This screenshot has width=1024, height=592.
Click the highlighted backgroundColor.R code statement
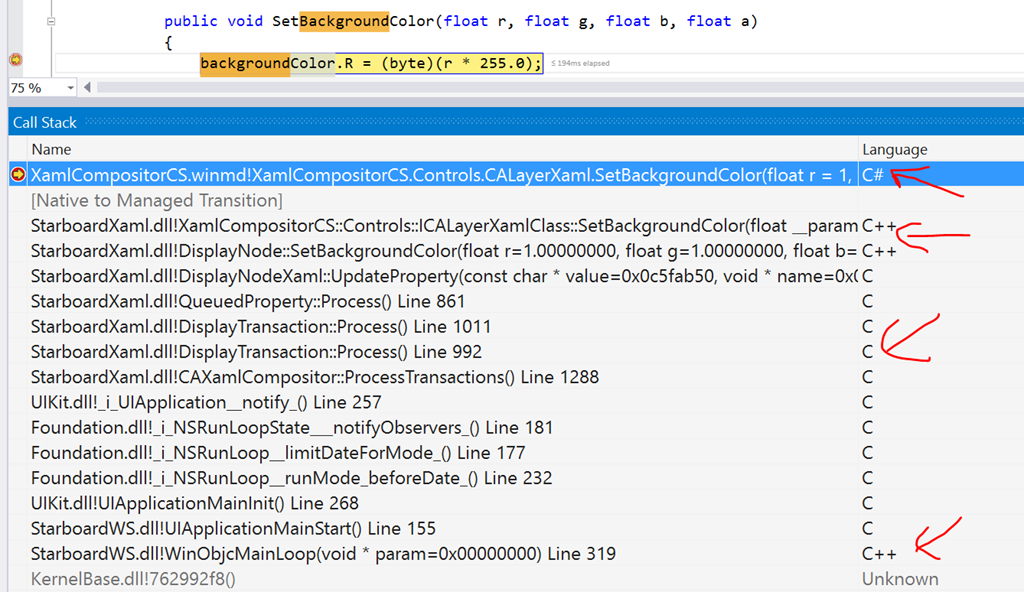pos(371,63)
